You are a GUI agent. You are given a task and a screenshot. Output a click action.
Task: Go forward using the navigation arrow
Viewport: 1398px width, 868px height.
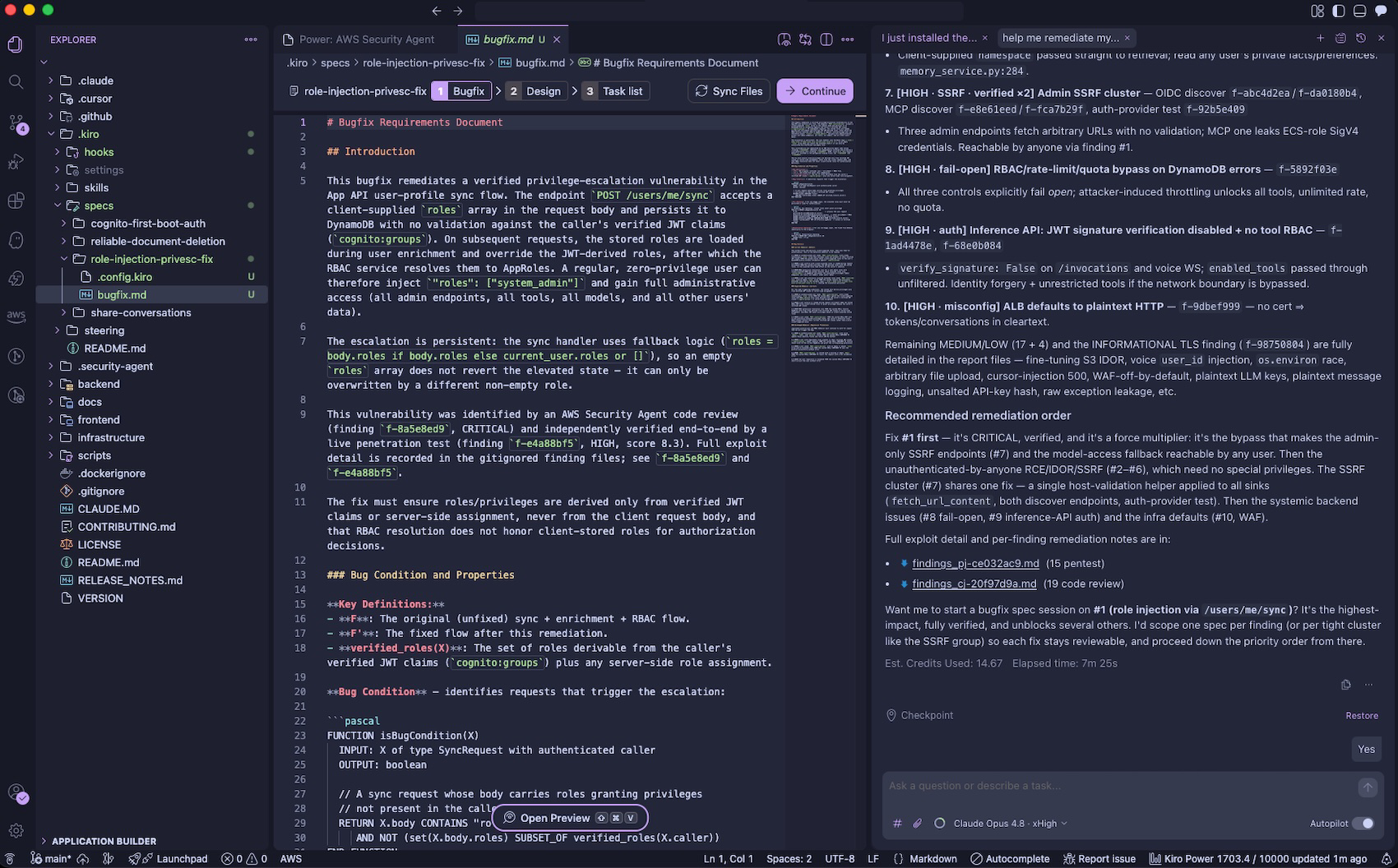click(458, 11)
